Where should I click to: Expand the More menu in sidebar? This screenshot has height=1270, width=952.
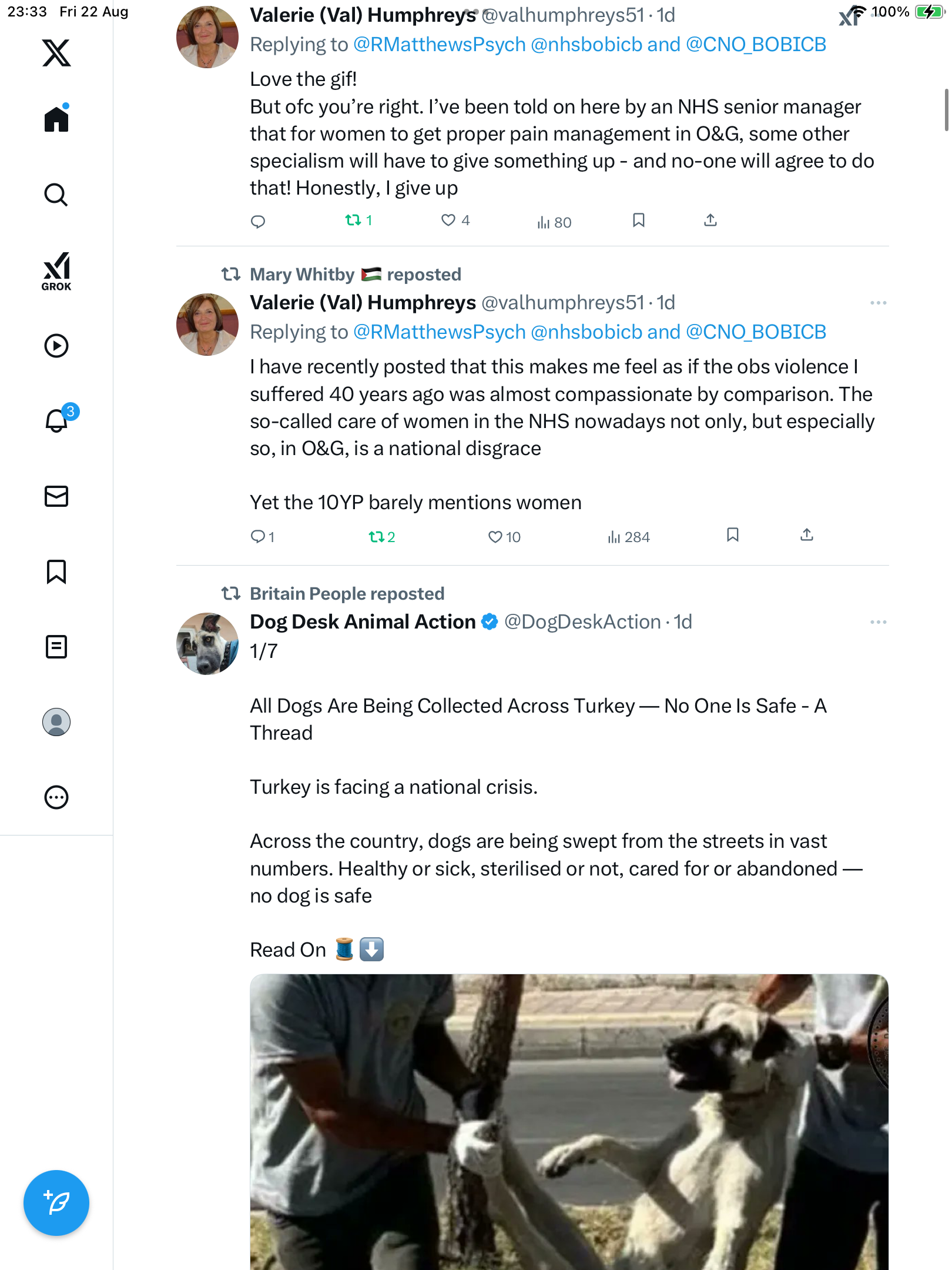[x=56, y=797]
